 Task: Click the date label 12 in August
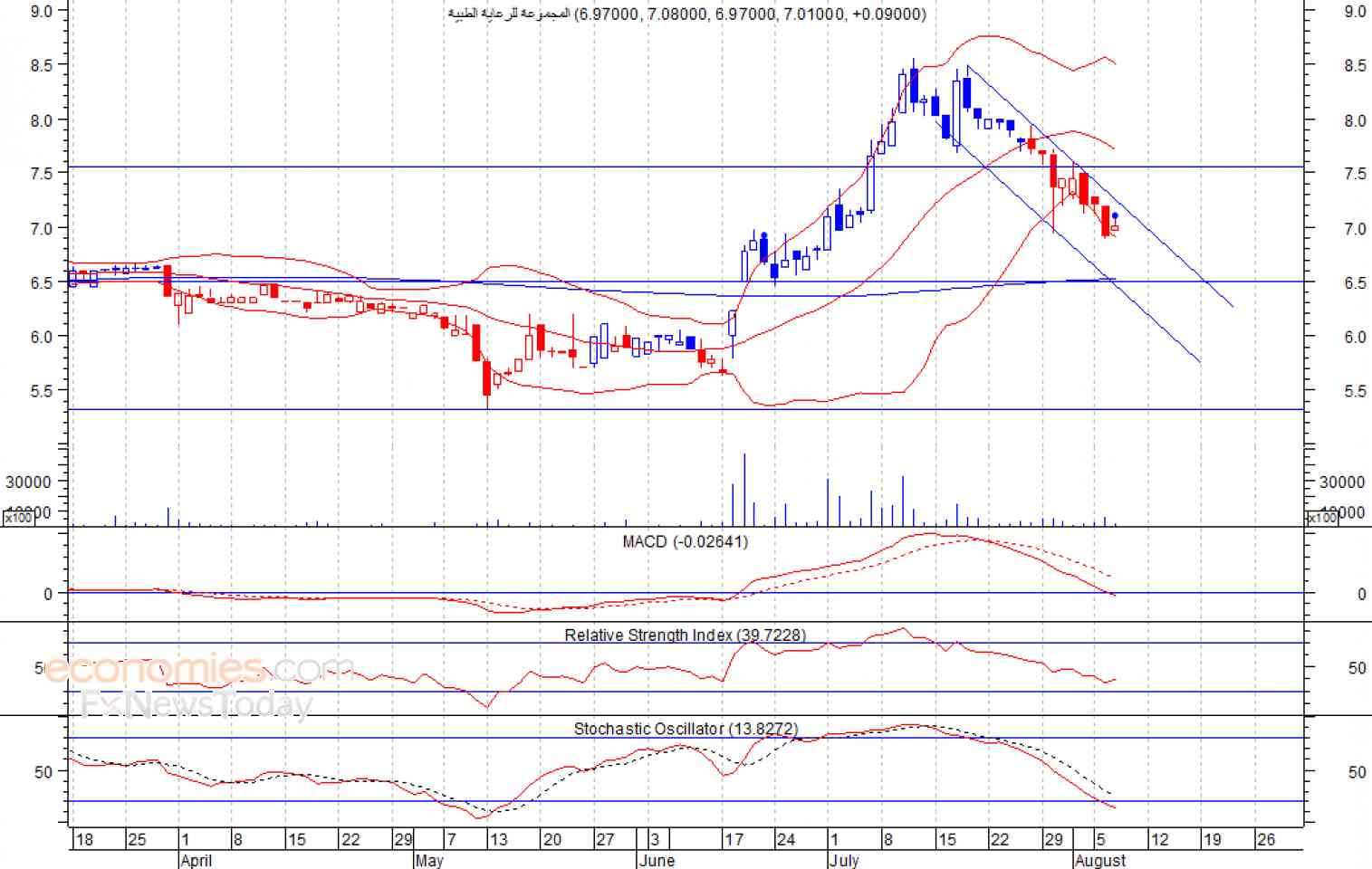(x=1160, y=839)
